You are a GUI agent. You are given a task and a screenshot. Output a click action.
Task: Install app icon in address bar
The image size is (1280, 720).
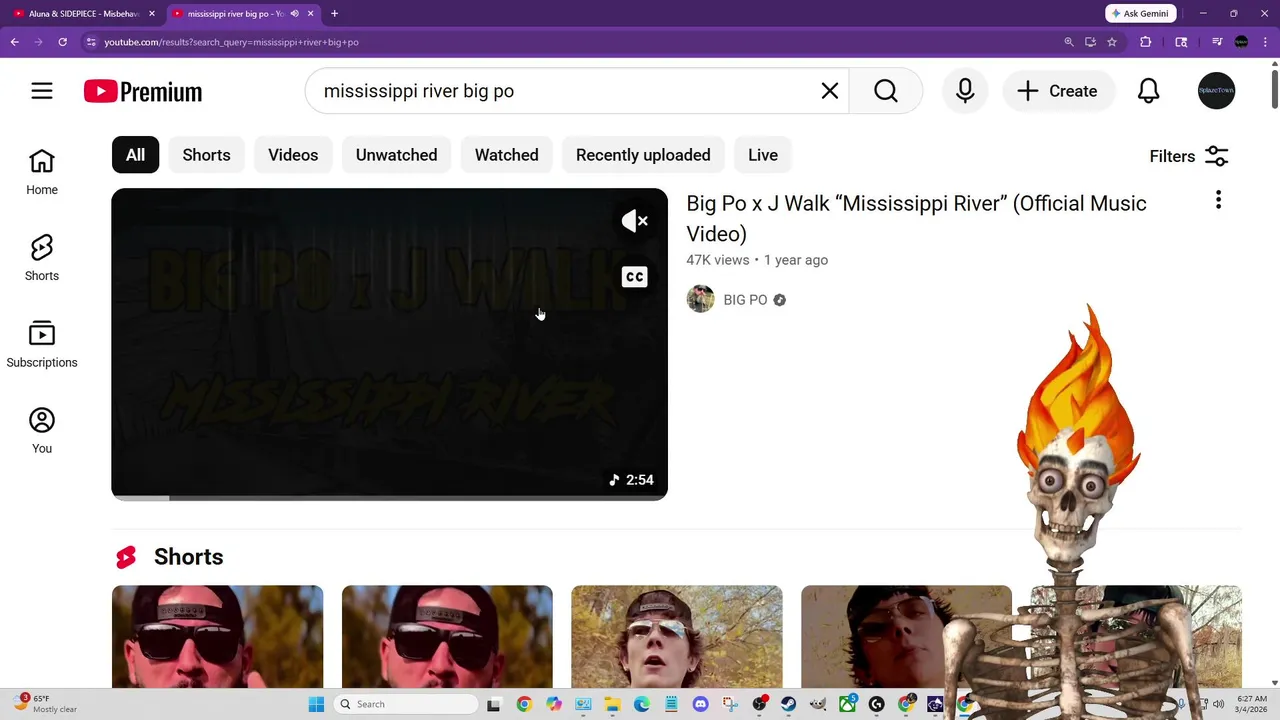pyautogui.click(x=1090, y=42)
